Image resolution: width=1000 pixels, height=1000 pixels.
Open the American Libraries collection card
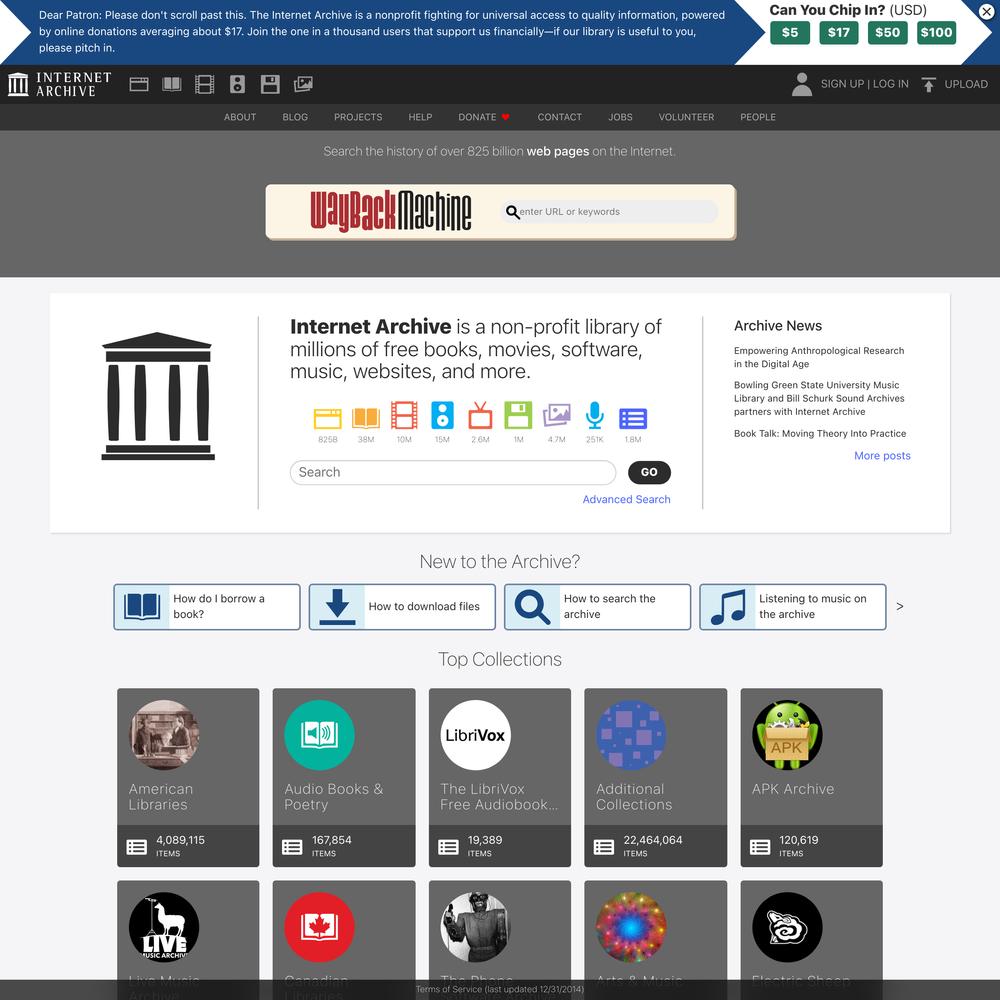pyautogui.click(x=188, y=777)
